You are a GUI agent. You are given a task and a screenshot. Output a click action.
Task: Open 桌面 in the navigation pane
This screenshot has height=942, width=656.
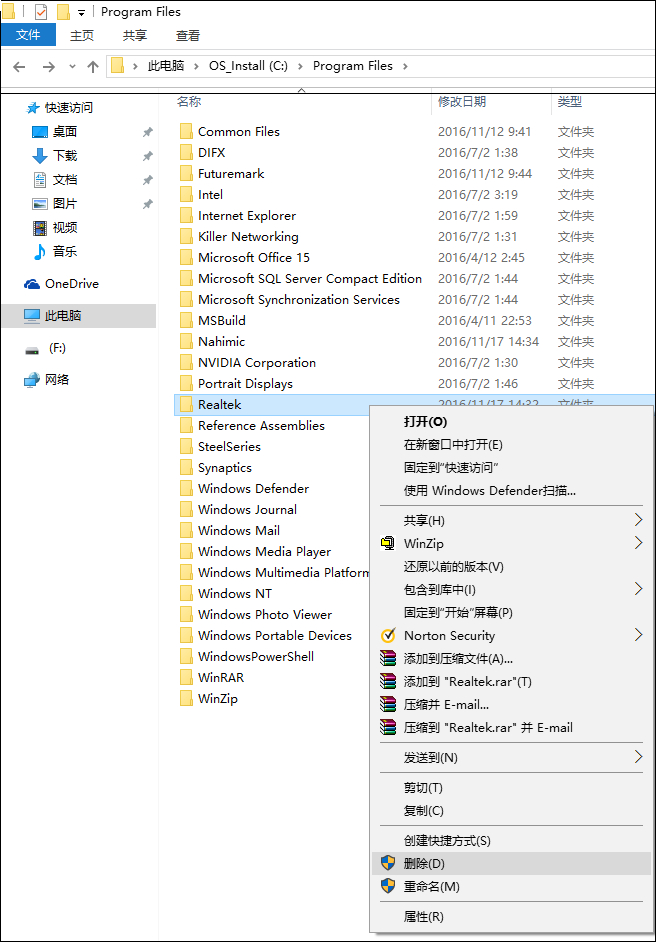pos(55,132)
